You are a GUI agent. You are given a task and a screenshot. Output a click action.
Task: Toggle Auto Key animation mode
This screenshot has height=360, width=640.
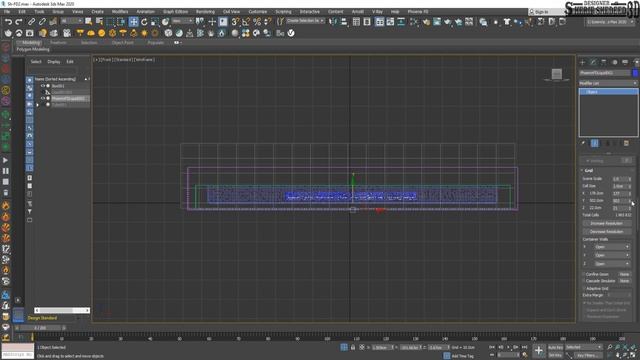click(555, 347)
